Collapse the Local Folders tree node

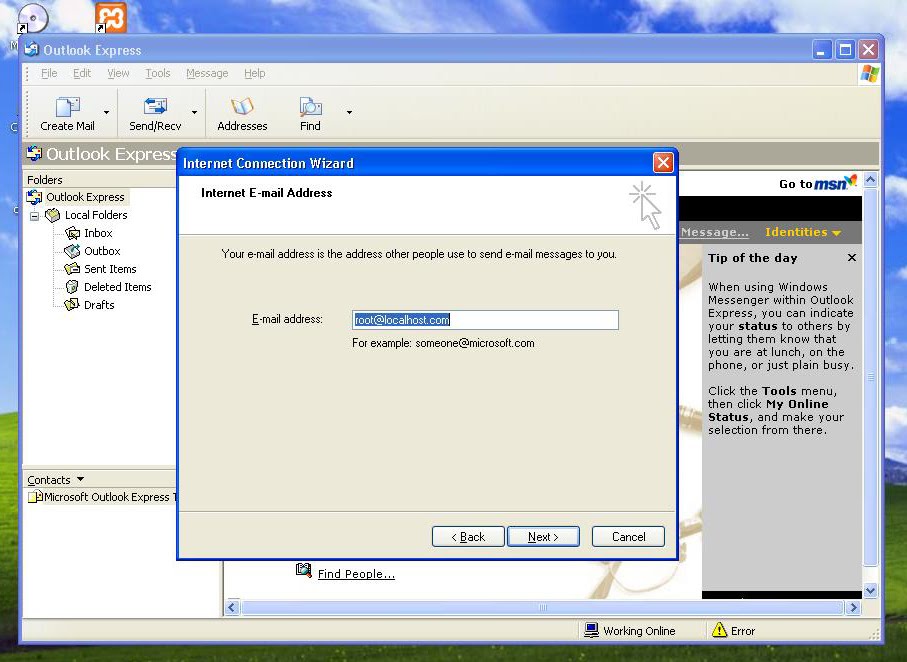[35, 216]
